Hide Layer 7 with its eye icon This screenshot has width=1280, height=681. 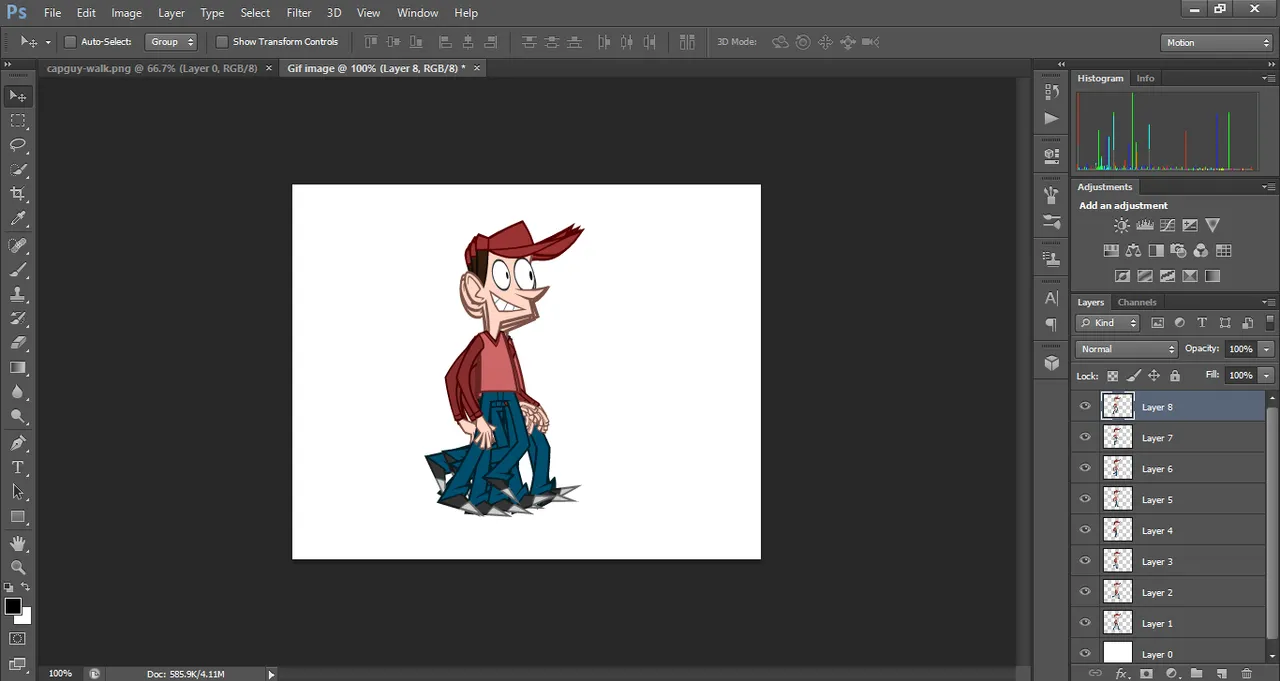click(x=1085, y=437)
